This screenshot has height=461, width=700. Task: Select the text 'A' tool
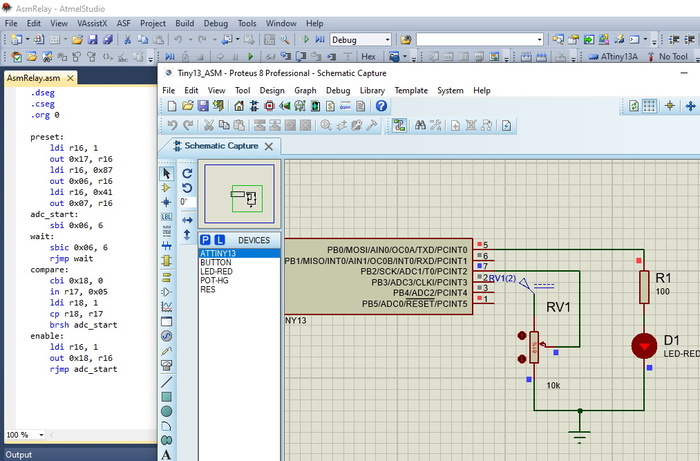(x=166, y=454)
